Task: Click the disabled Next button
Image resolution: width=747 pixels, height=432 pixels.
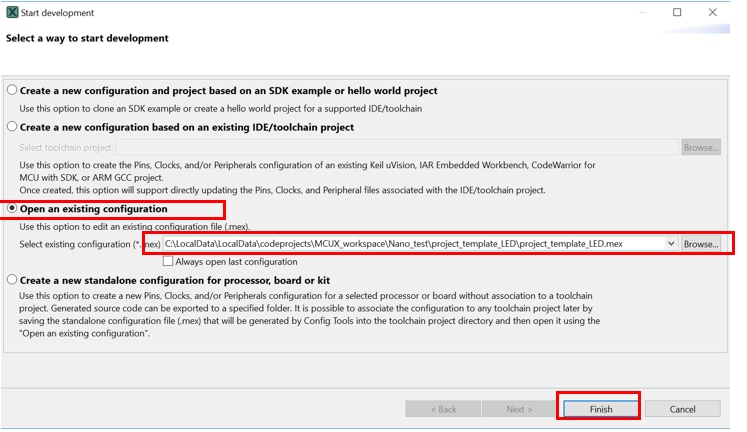Action: 520,409
